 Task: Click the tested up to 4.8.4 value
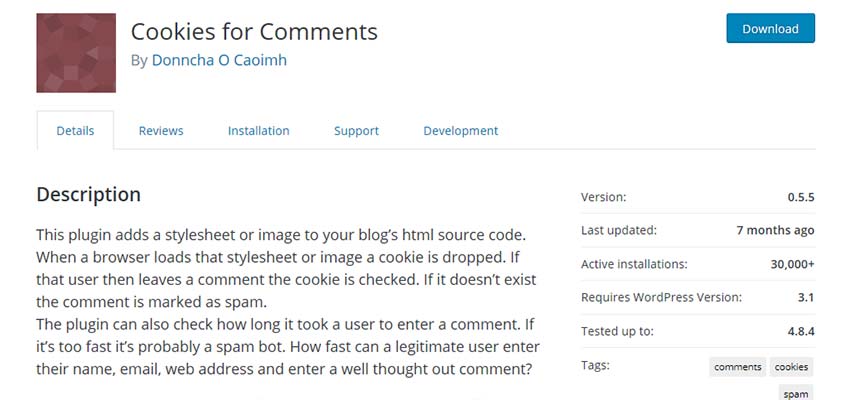(x=797, y=331)
